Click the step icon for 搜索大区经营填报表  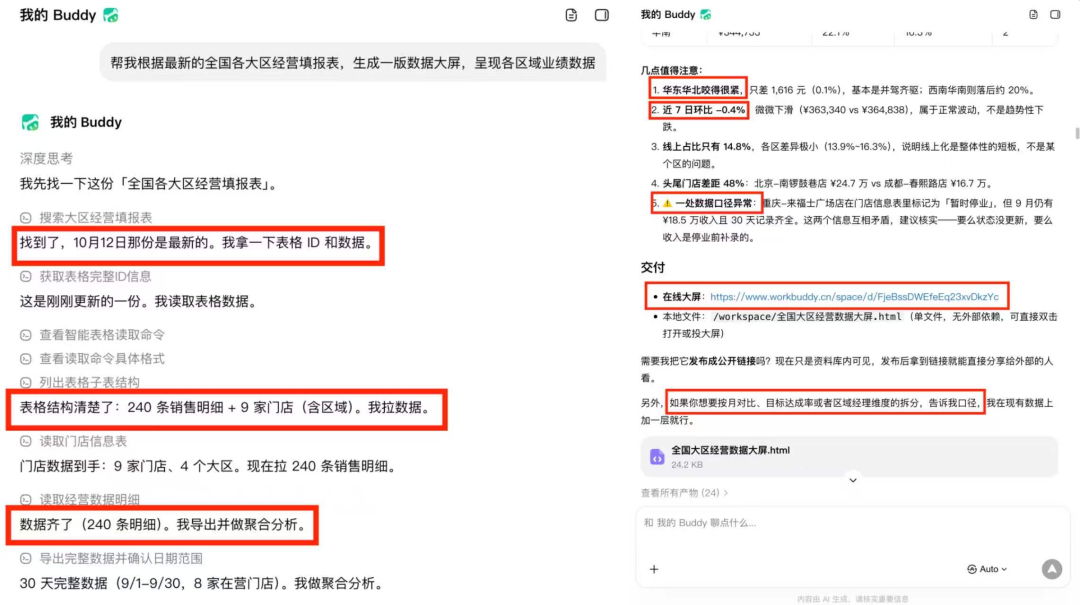click(x=25, y=218)
